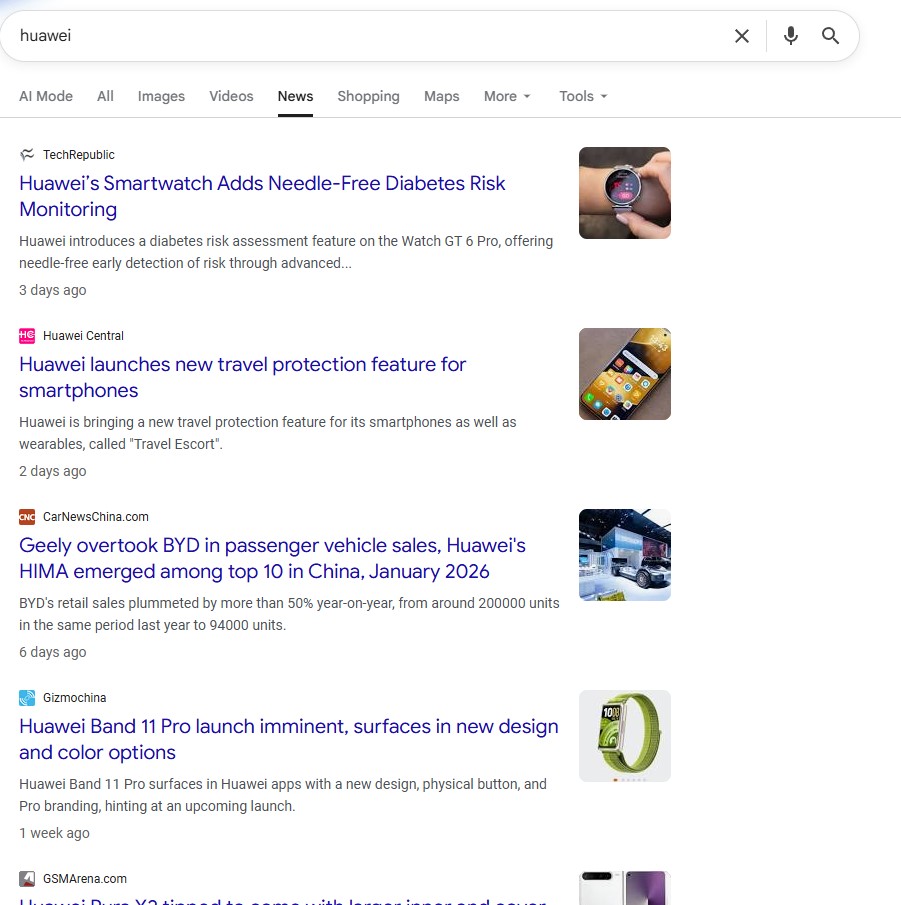Click the TechRepublic source name
This screenshot has height=905, width=901.
(x=78, y=155)
